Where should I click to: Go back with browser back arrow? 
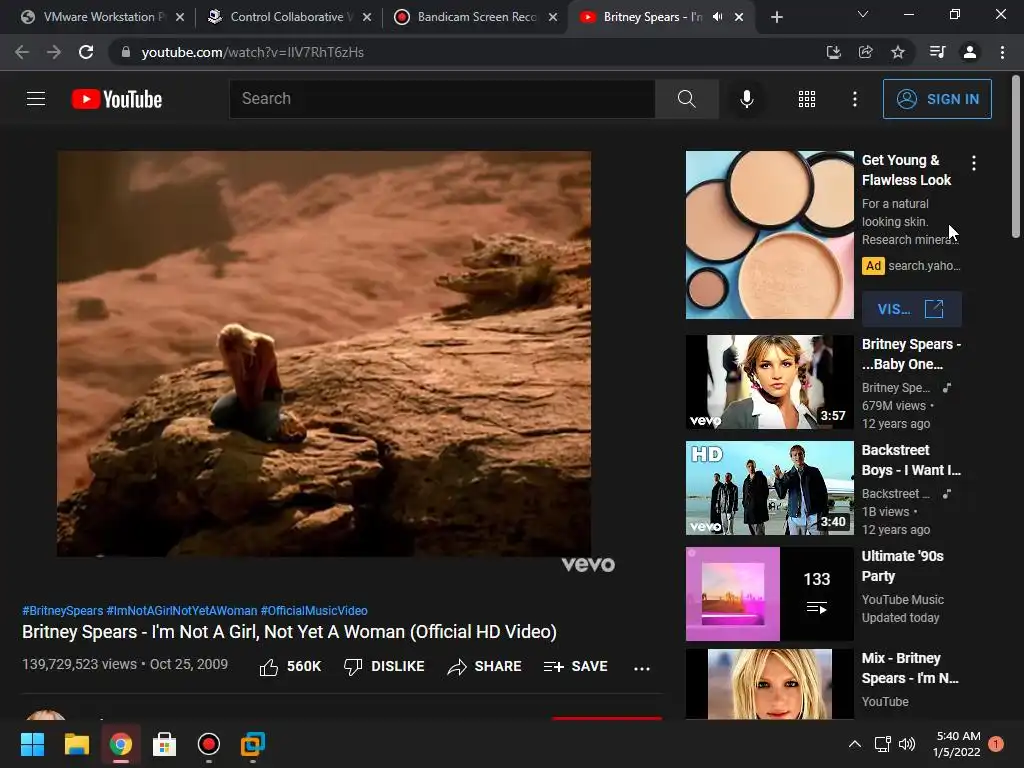coord(22,52)
